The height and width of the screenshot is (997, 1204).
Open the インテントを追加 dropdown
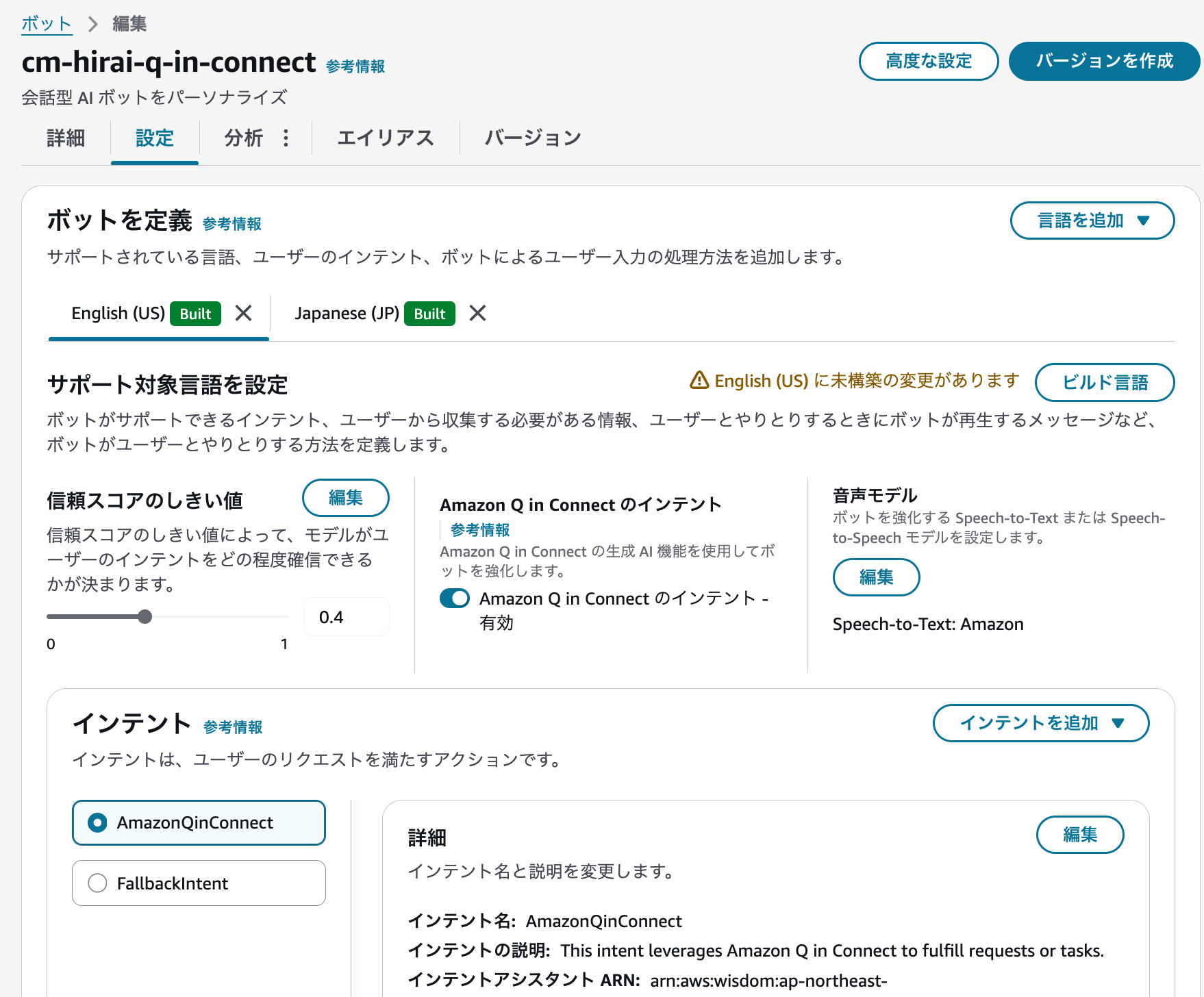pyautogui.click(x=1040, y=722)
